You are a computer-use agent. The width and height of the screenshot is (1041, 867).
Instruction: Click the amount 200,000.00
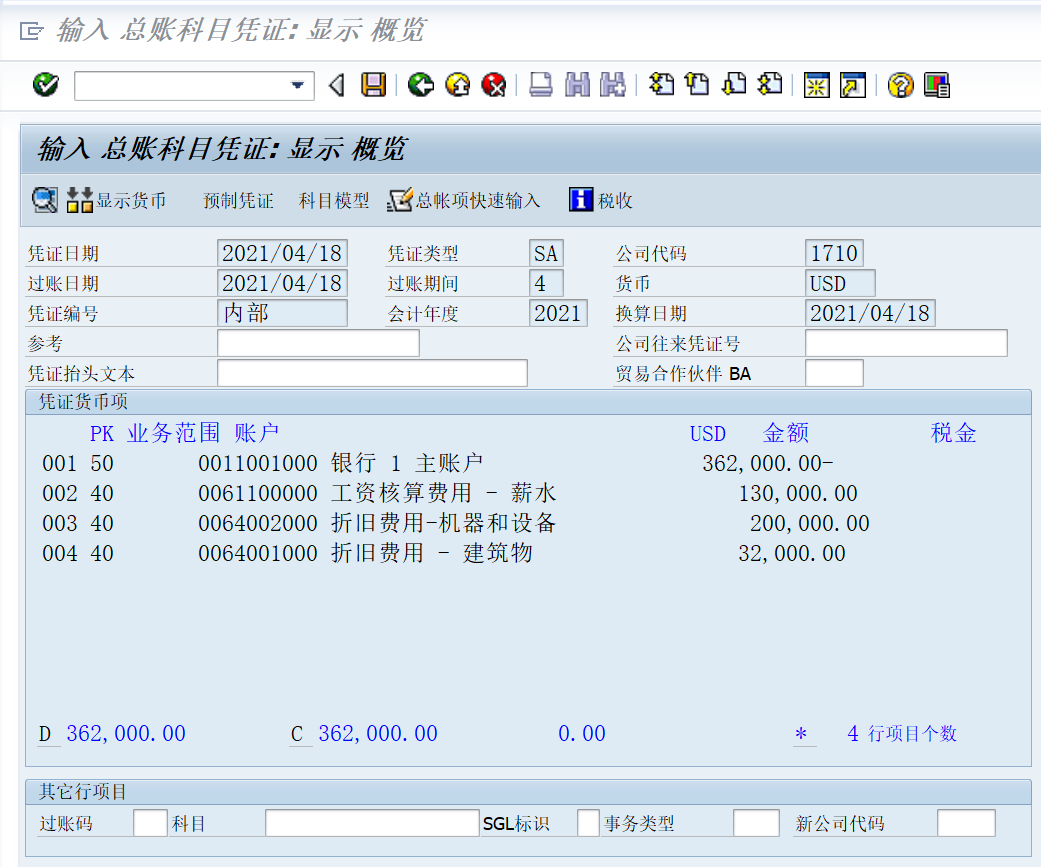pyautogui.click(x=810, y=522)
